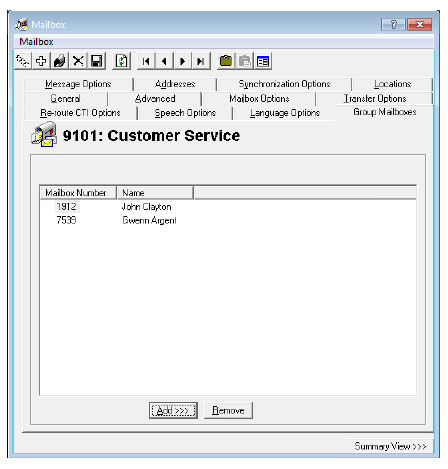Jump to the last record arrow
Screen dimensions: 448x469
201,61
